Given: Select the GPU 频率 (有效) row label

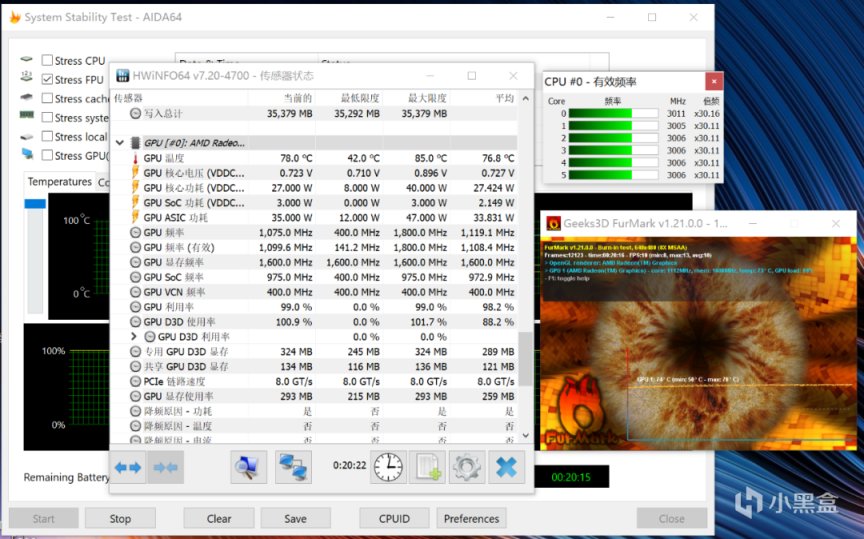Looking at the screenshot, I should point(179,247).
